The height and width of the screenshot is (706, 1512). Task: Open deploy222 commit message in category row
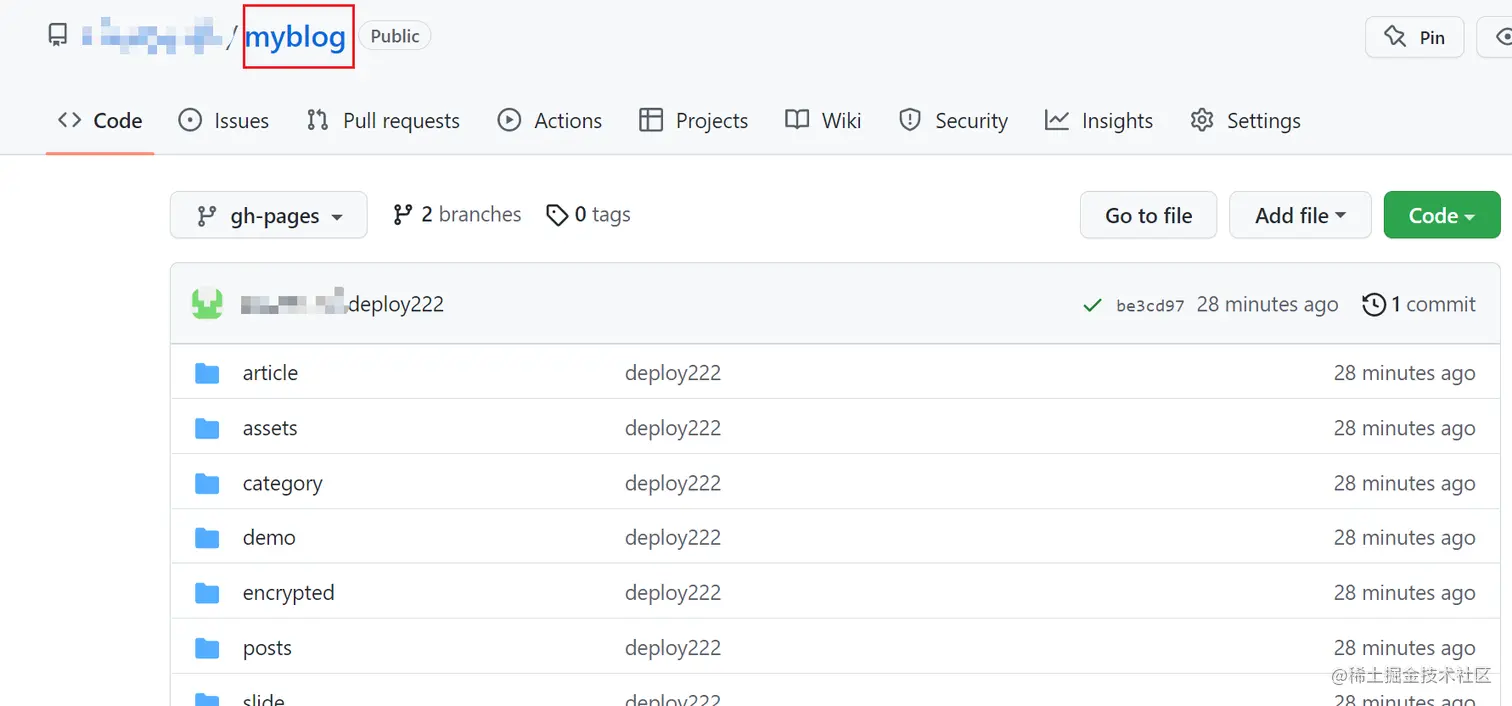673,484
